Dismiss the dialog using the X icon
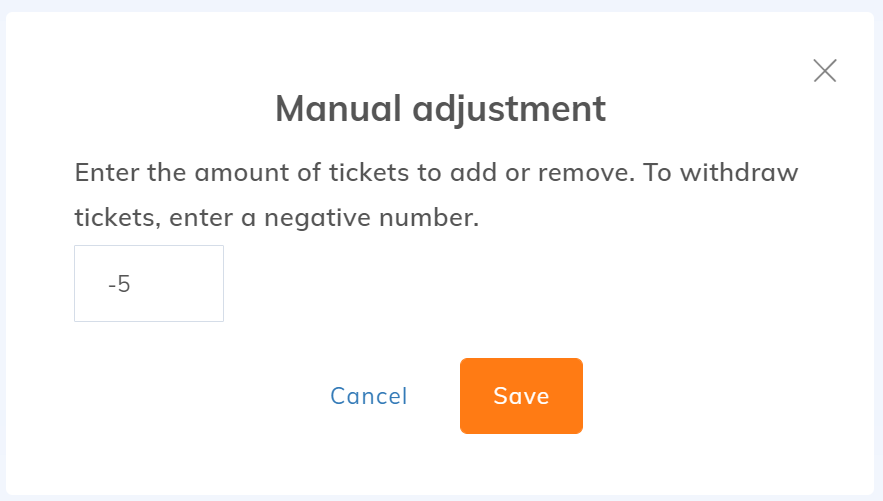This screenshot has height=501, width=883. 824,70
